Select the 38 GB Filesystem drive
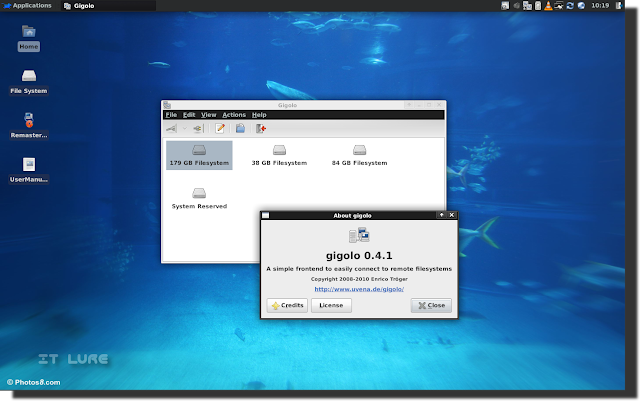Screen dimensions: 640x401 (279, 155)
